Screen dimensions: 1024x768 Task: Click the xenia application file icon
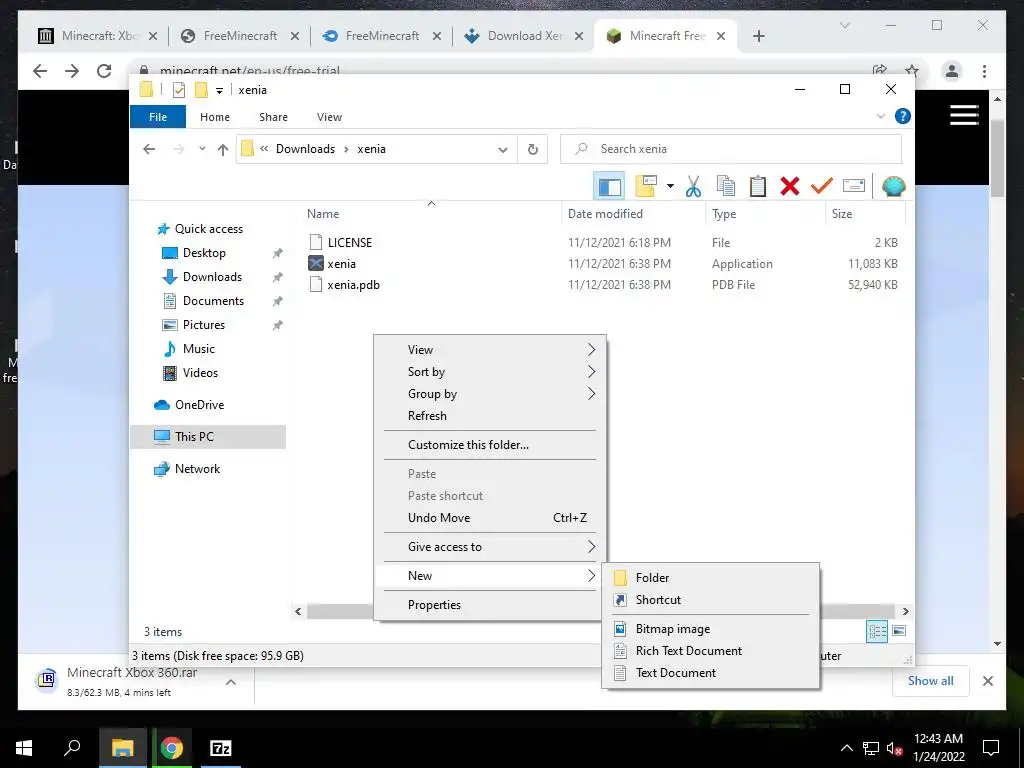315,263
